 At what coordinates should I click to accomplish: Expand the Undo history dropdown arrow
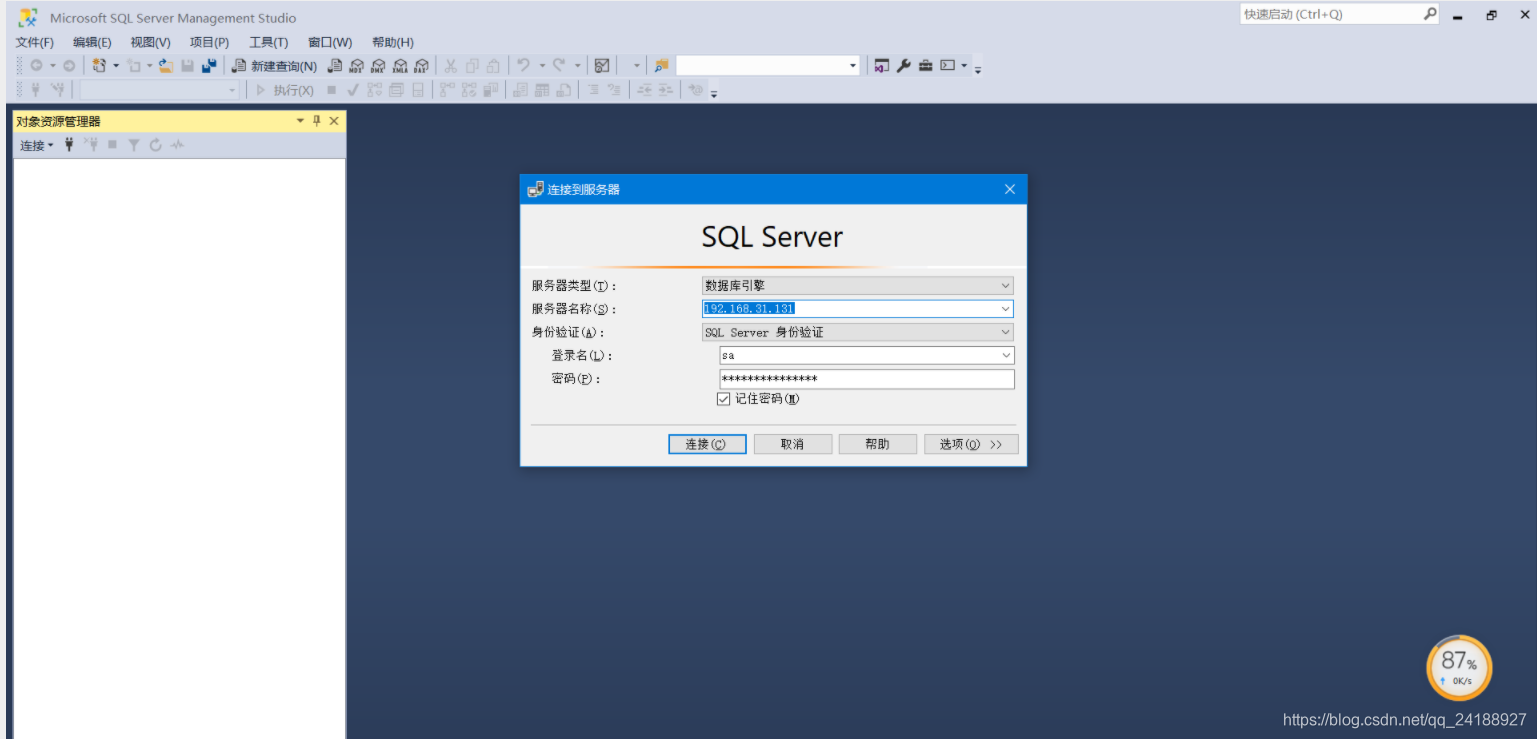(541, 66)
